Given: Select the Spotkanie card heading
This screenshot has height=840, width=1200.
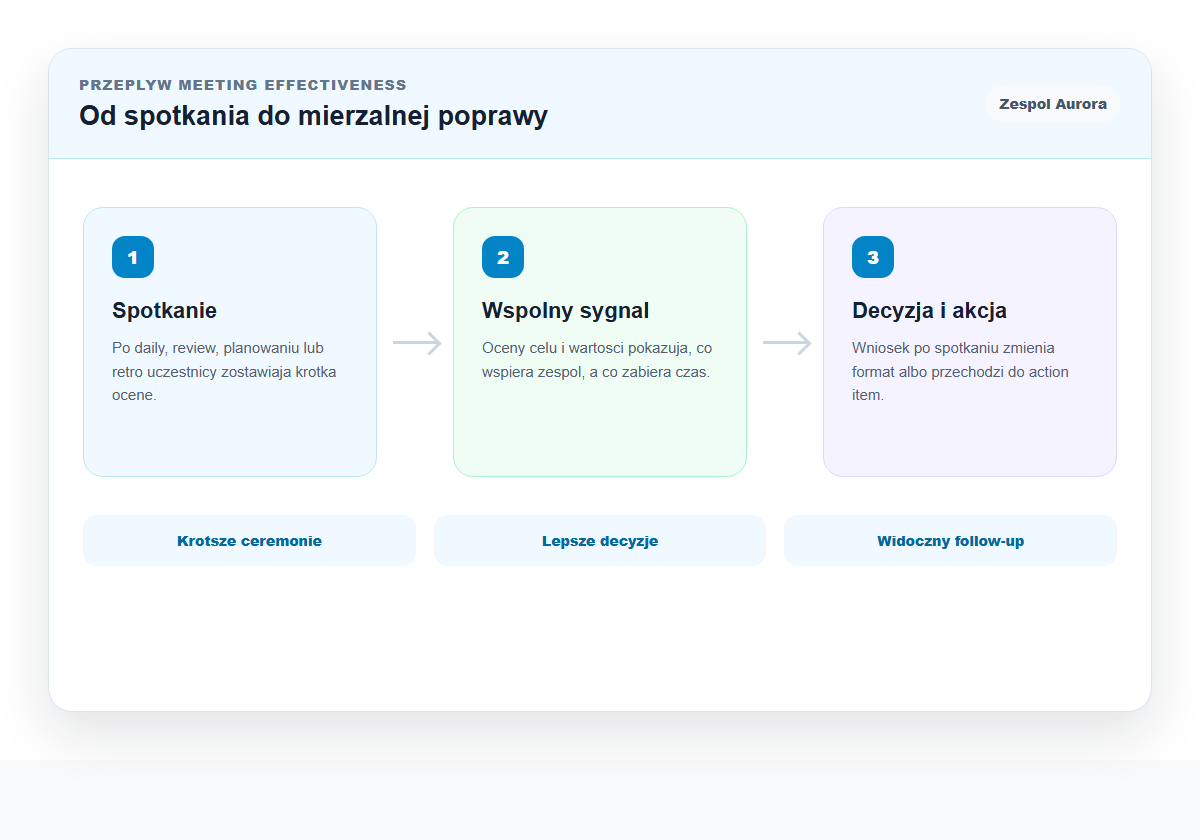Looking at the screenshot, I should click(x=164, y=310).
